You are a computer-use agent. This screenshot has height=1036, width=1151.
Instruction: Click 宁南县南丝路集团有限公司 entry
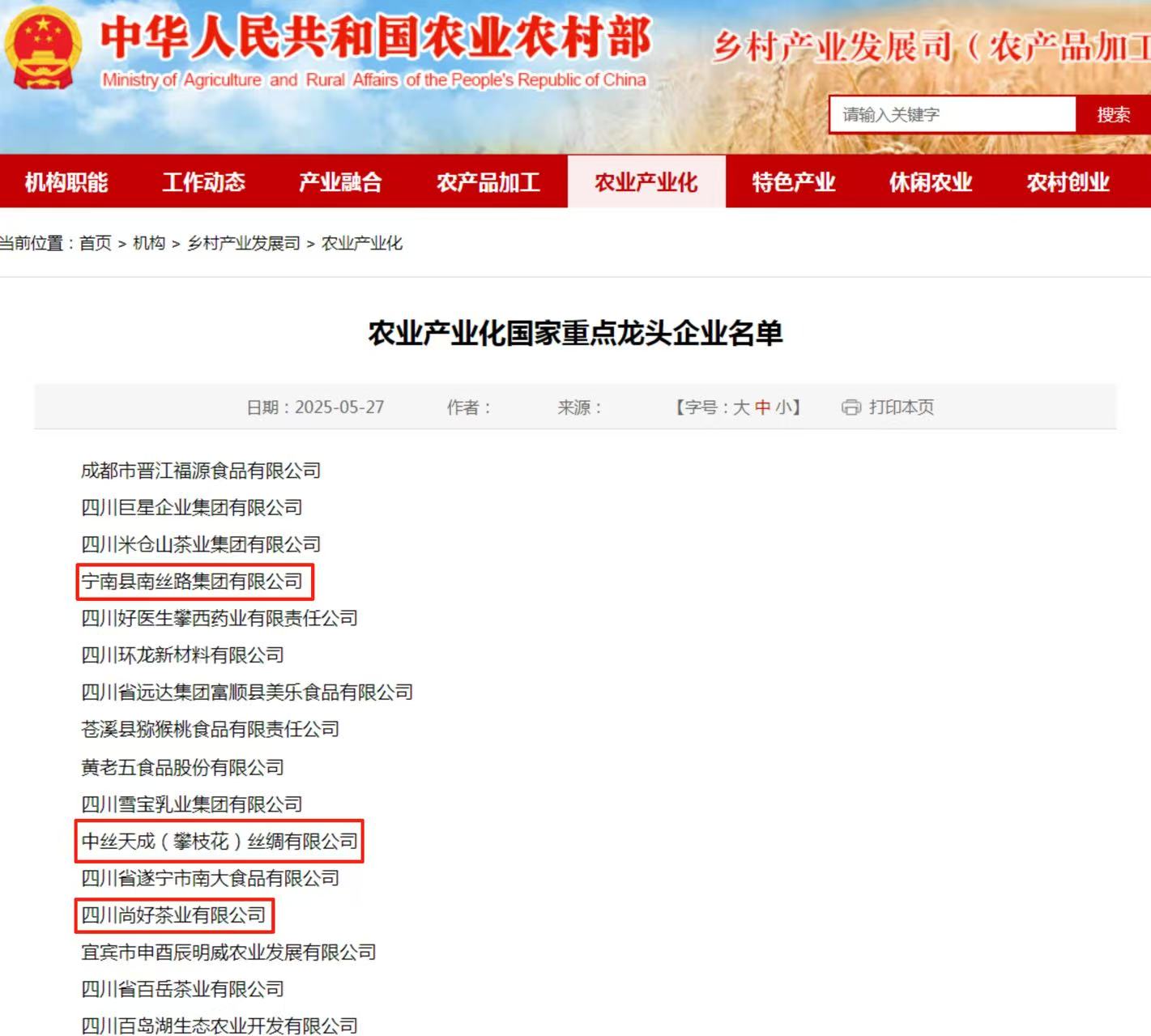192,582
